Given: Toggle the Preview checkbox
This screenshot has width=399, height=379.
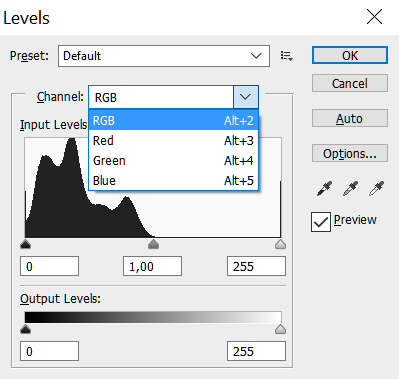Looking at the screenshot, I should pyautogui.click(x=321, y=222).
